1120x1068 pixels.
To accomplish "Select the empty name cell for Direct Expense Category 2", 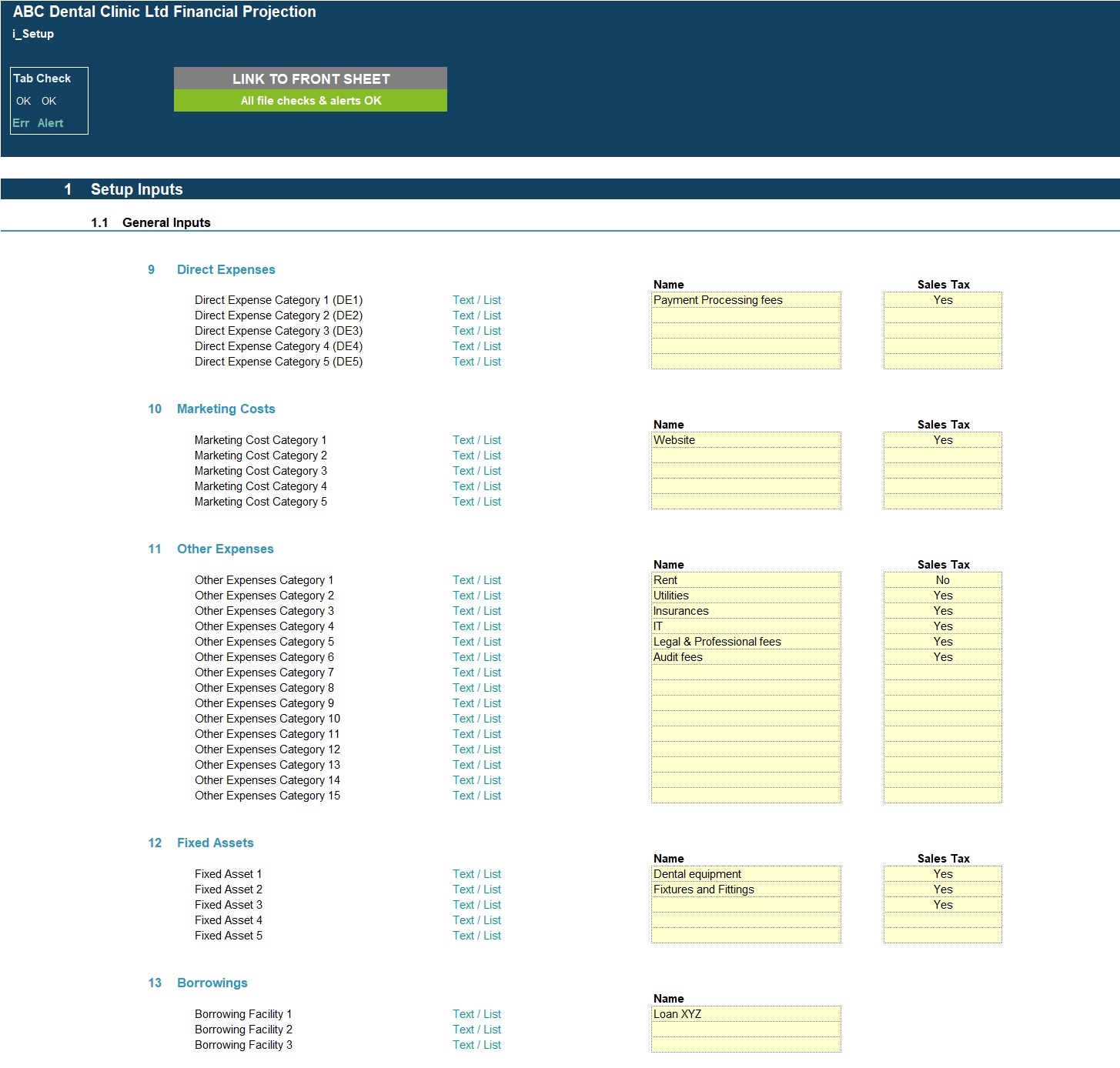I will coord(746,315).
